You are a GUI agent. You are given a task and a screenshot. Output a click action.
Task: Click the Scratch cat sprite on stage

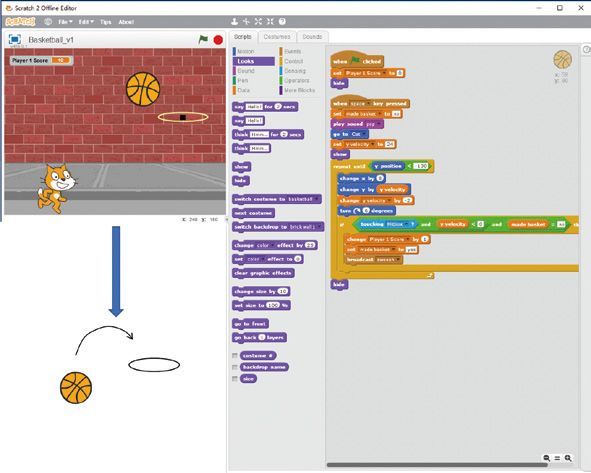57,188
